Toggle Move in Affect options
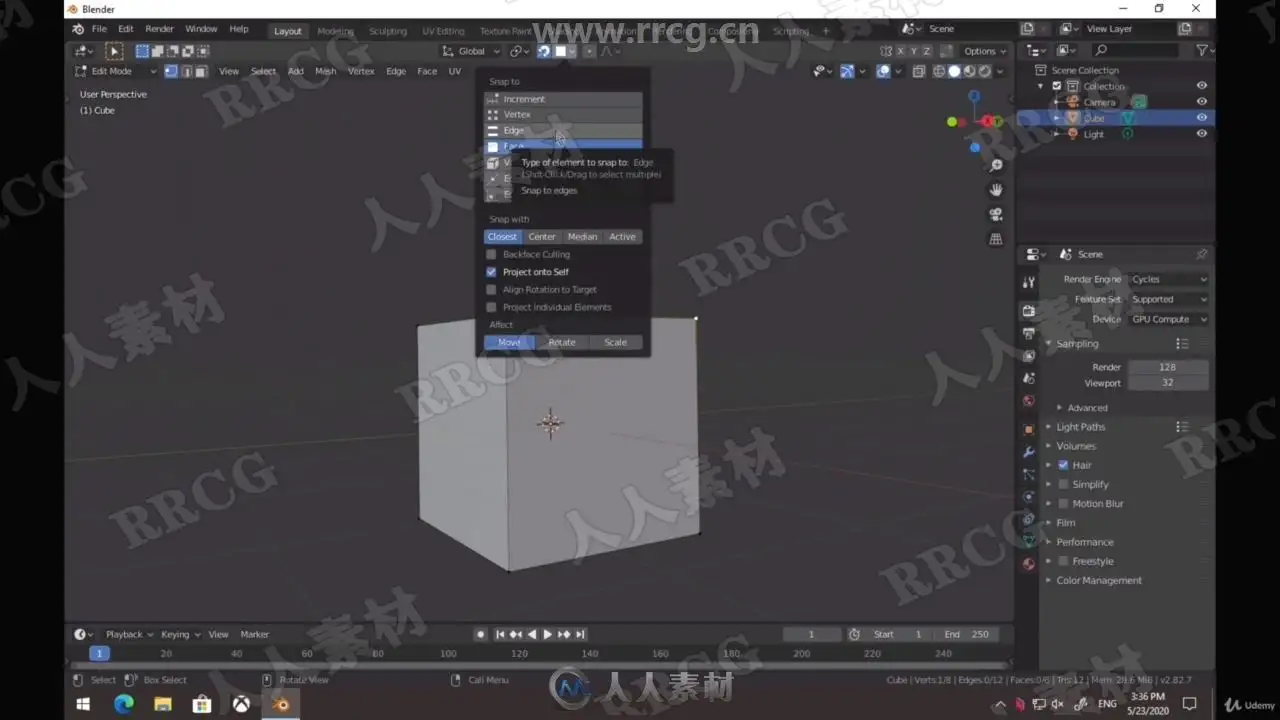 (x=509, y=342)
